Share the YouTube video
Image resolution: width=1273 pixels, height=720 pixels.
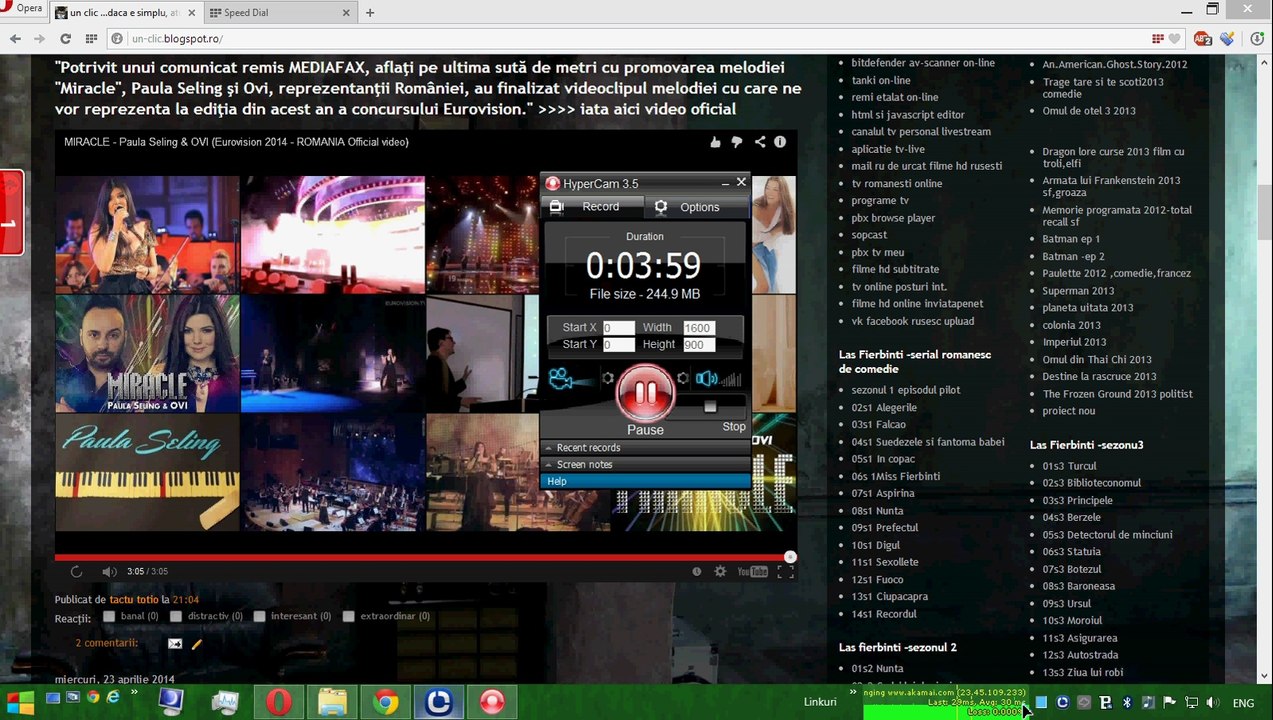[760, 142]
